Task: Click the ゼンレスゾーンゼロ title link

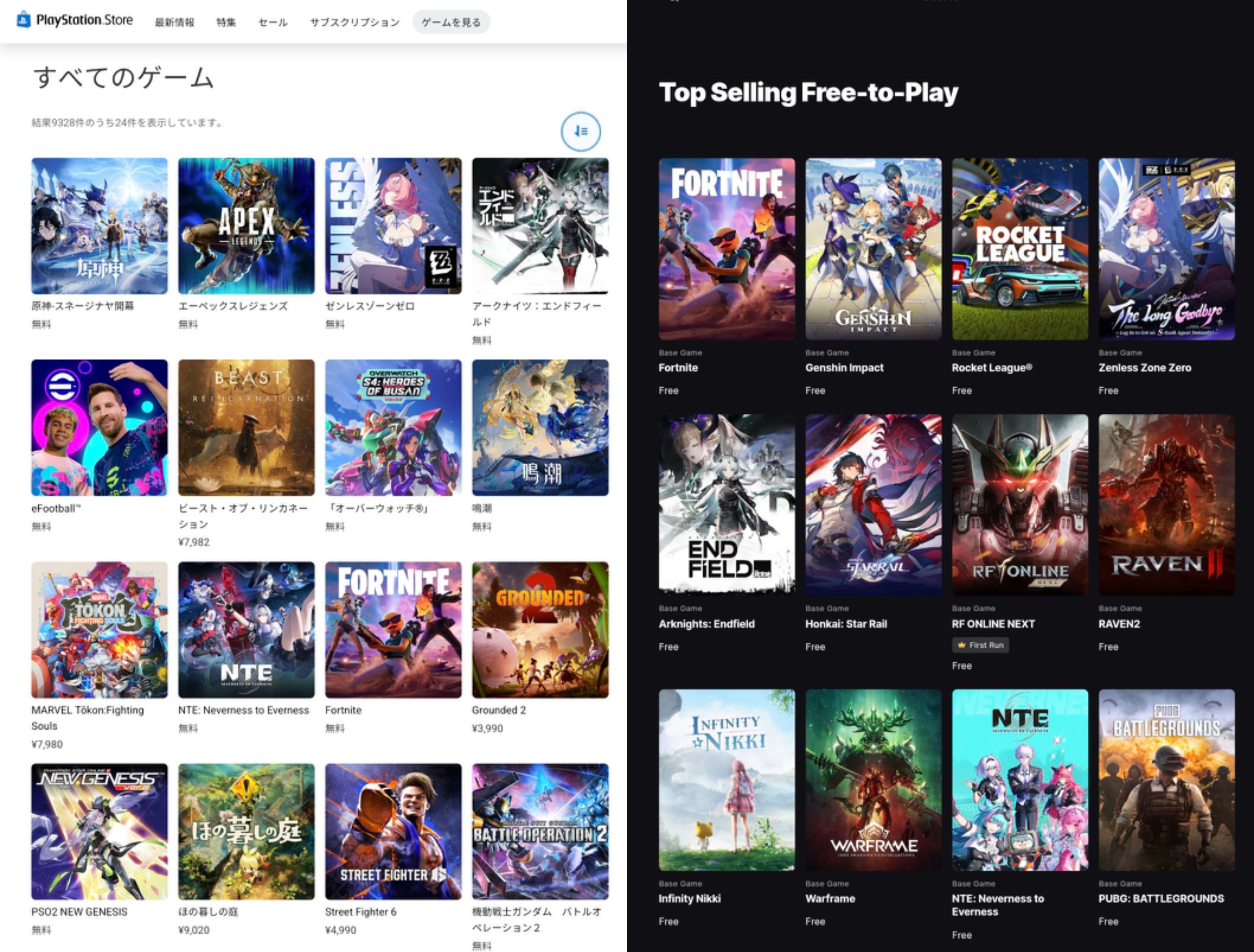Action: coord(370,306)
